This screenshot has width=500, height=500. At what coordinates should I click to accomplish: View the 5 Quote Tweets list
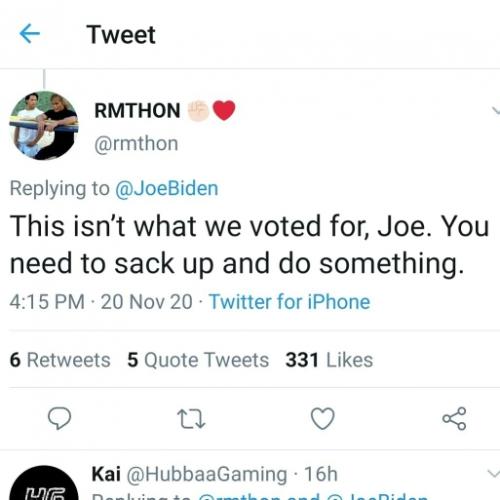198,360
